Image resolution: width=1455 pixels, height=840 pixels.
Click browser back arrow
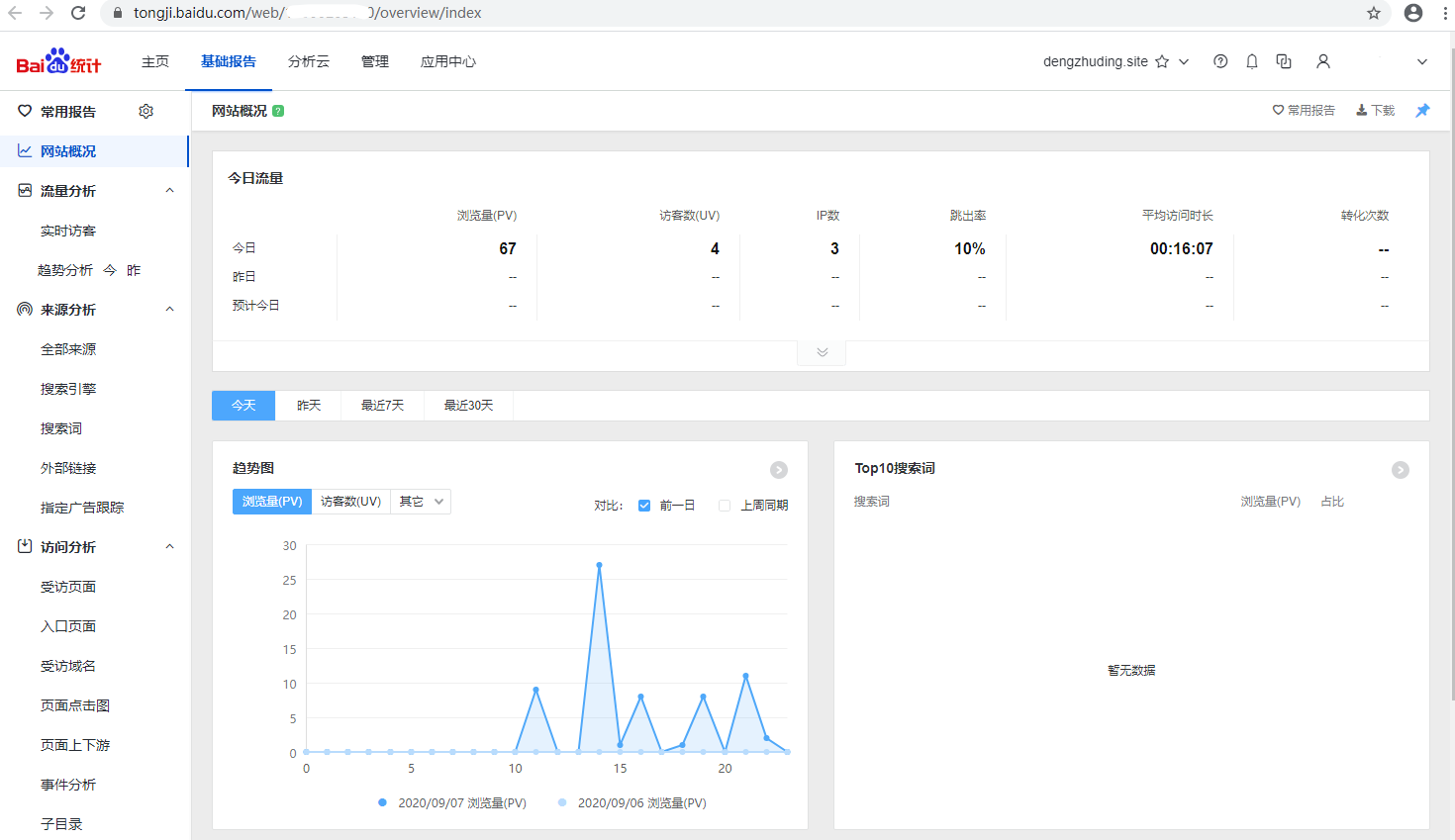(x=14, y=13)
